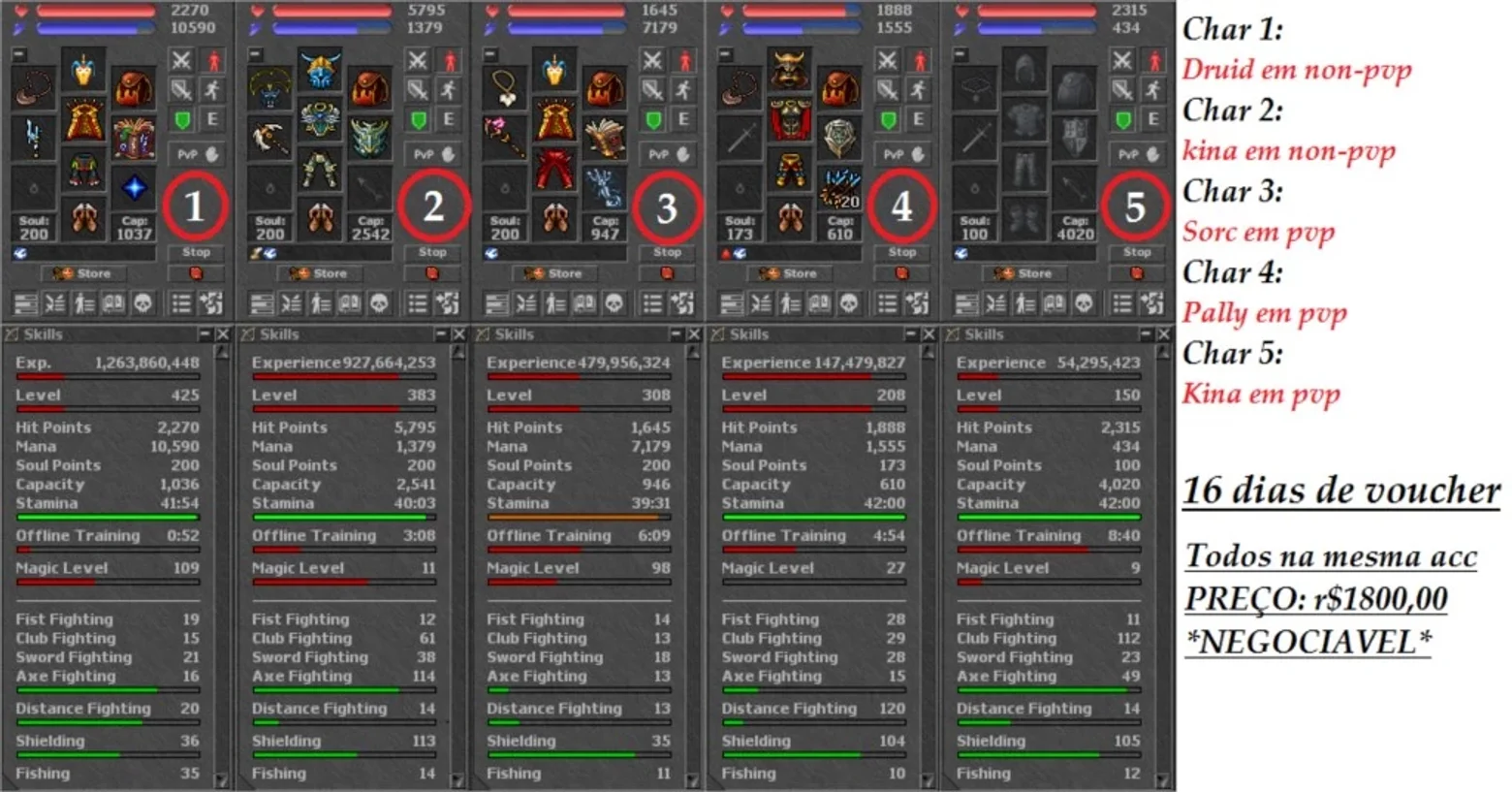Click the Soul 173 counter
The width and height of the screenshot is (1512, 792).
pos(740,227)
